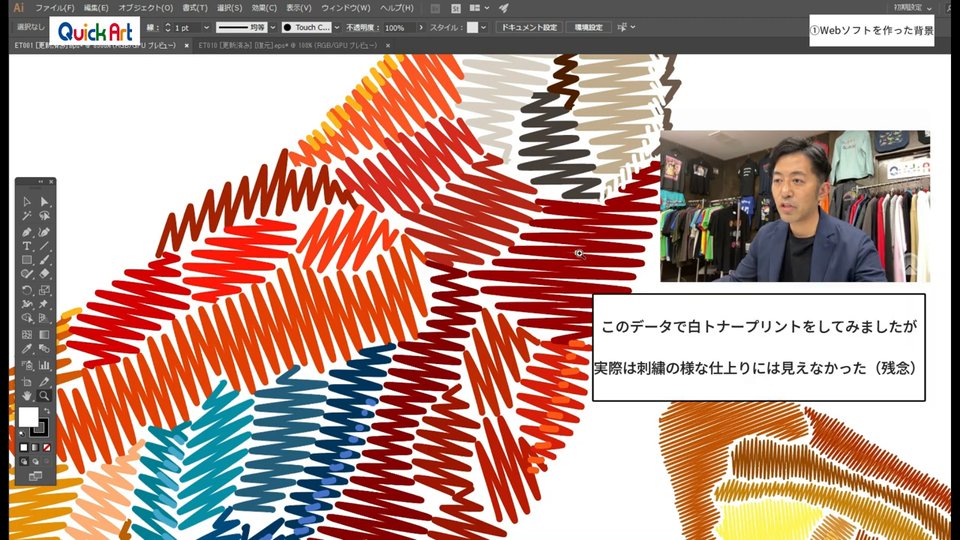Image resolution: width=960 pixels, height=540 pixels.
Task: Open the スタイル swatch dropdown
Action: click(x=484, y=28)
